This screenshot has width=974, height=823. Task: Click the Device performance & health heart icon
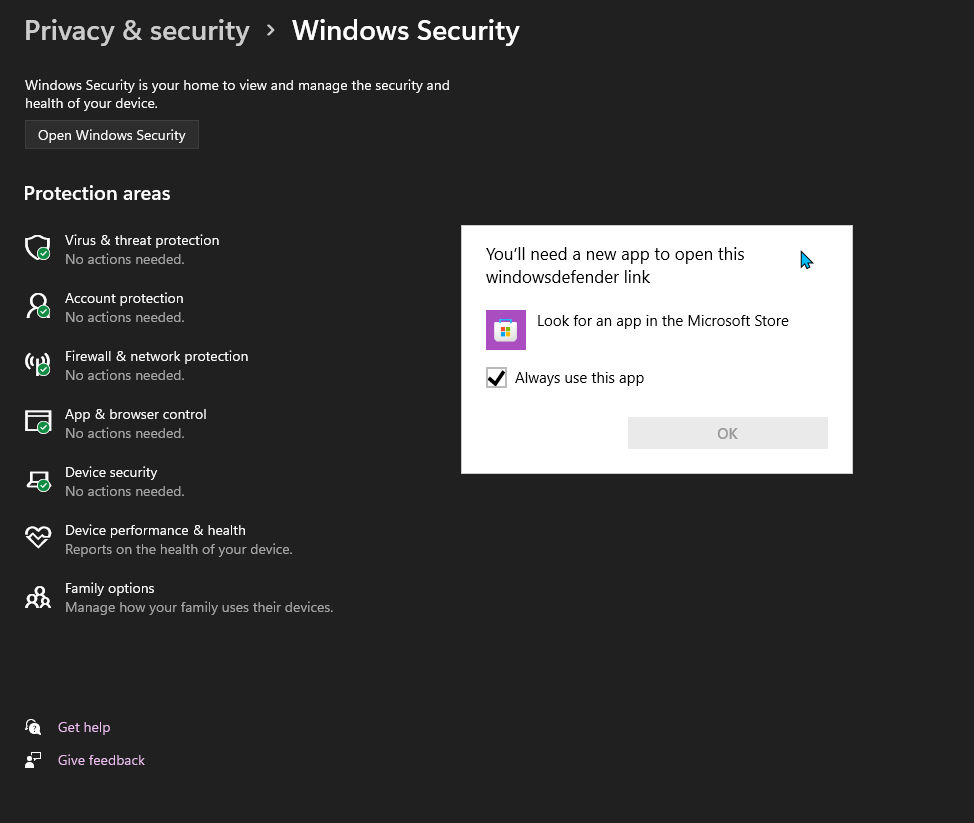(x=37, y=538)
